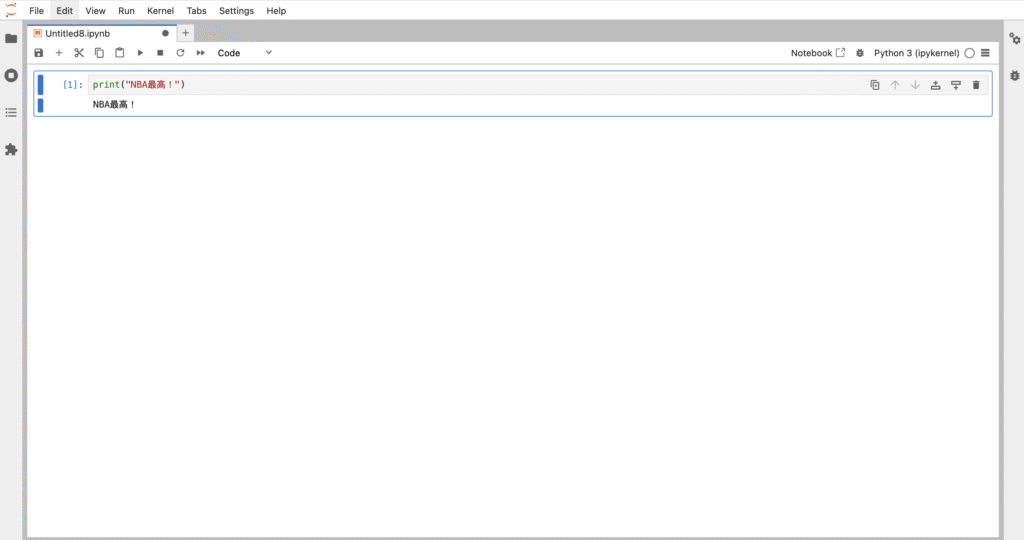Image resolution: width=1024 pixels, height=540 pixels.
Task: Click the [1]: execution count prompt
Action: 72,85
